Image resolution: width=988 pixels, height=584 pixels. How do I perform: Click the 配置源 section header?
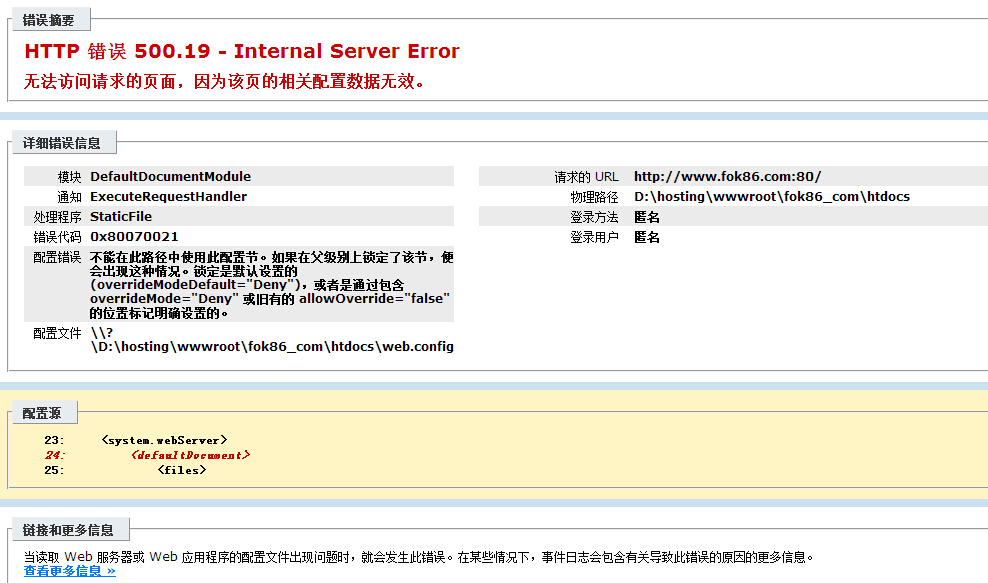(x=42, y=412)
